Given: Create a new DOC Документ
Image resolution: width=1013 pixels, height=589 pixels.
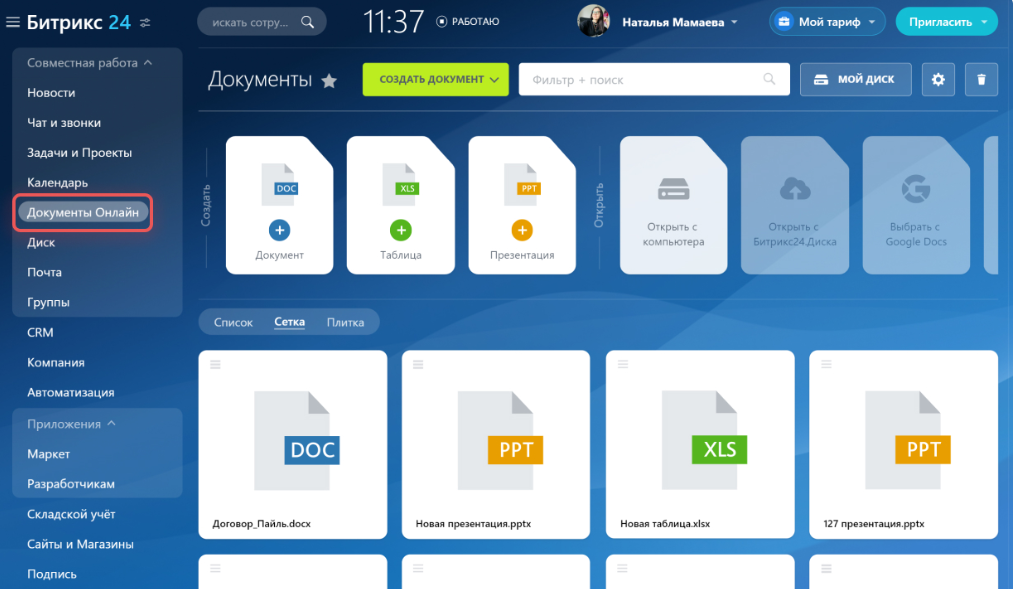Looking at the screenshot, I should 280,205.
